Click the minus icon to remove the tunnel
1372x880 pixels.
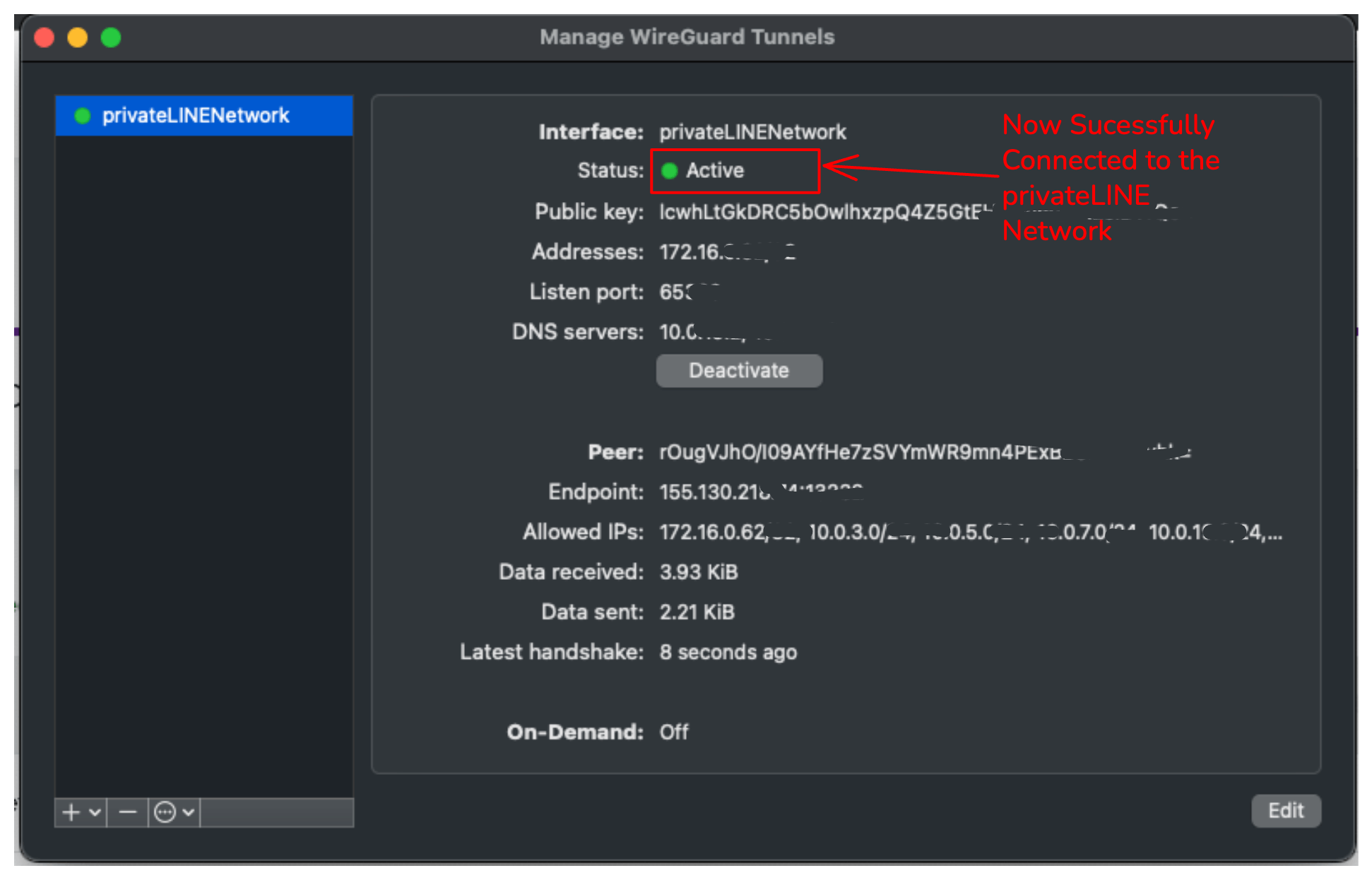128,812
